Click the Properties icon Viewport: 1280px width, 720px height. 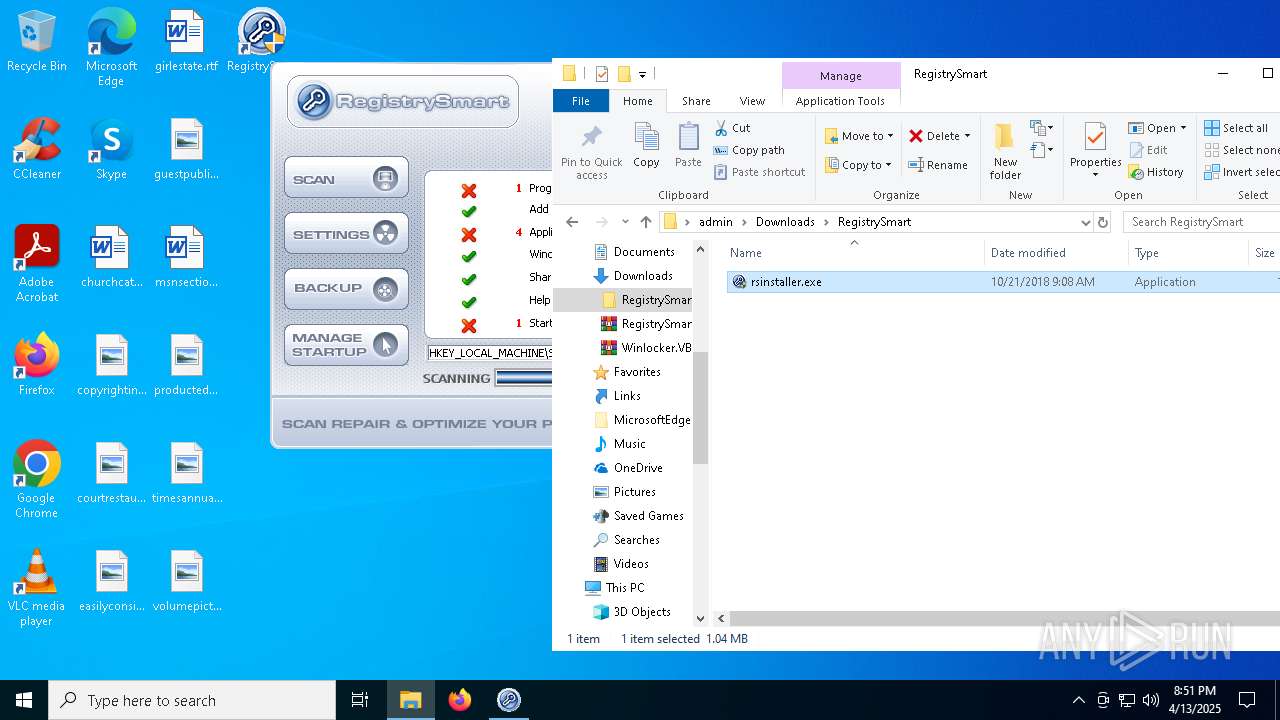[x=1095, y=151]
